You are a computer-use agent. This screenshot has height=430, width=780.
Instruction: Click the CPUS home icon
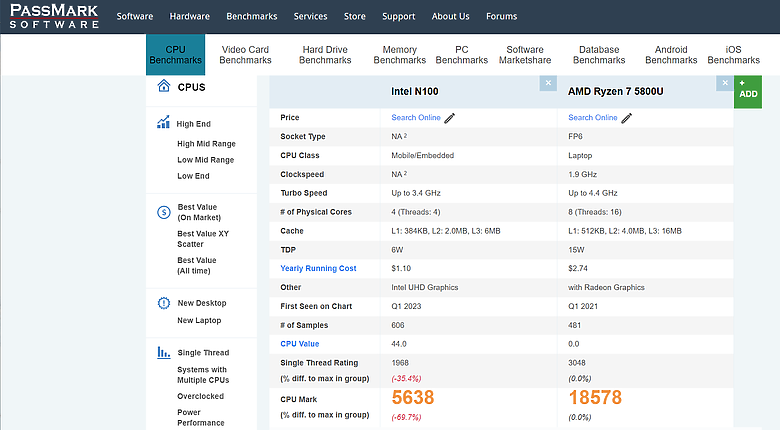pos(164,86)
